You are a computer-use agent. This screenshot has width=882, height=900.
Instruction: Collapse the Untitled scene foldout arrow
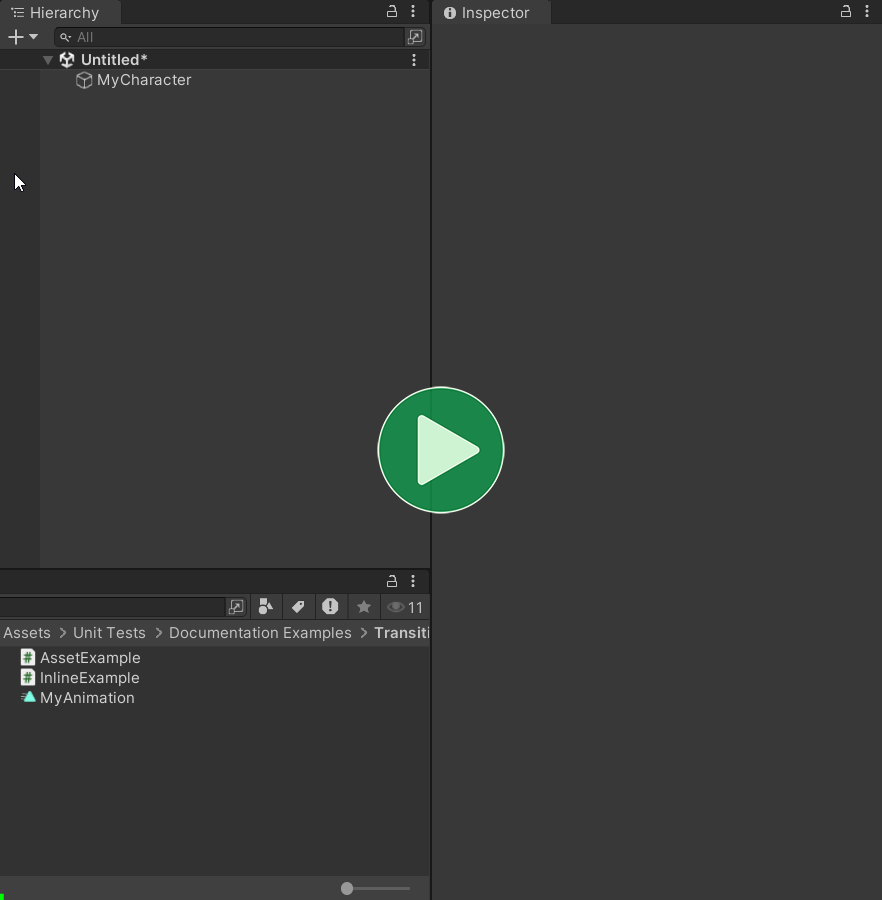47,60
